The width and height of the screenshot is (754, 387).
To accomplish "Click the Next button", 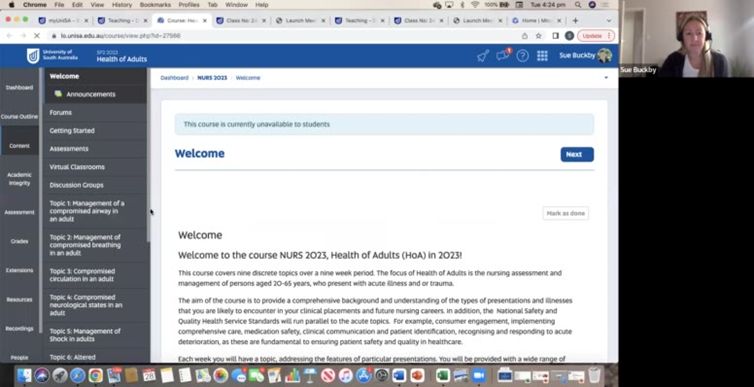I will pyautogui.click(x=577, y=154).
